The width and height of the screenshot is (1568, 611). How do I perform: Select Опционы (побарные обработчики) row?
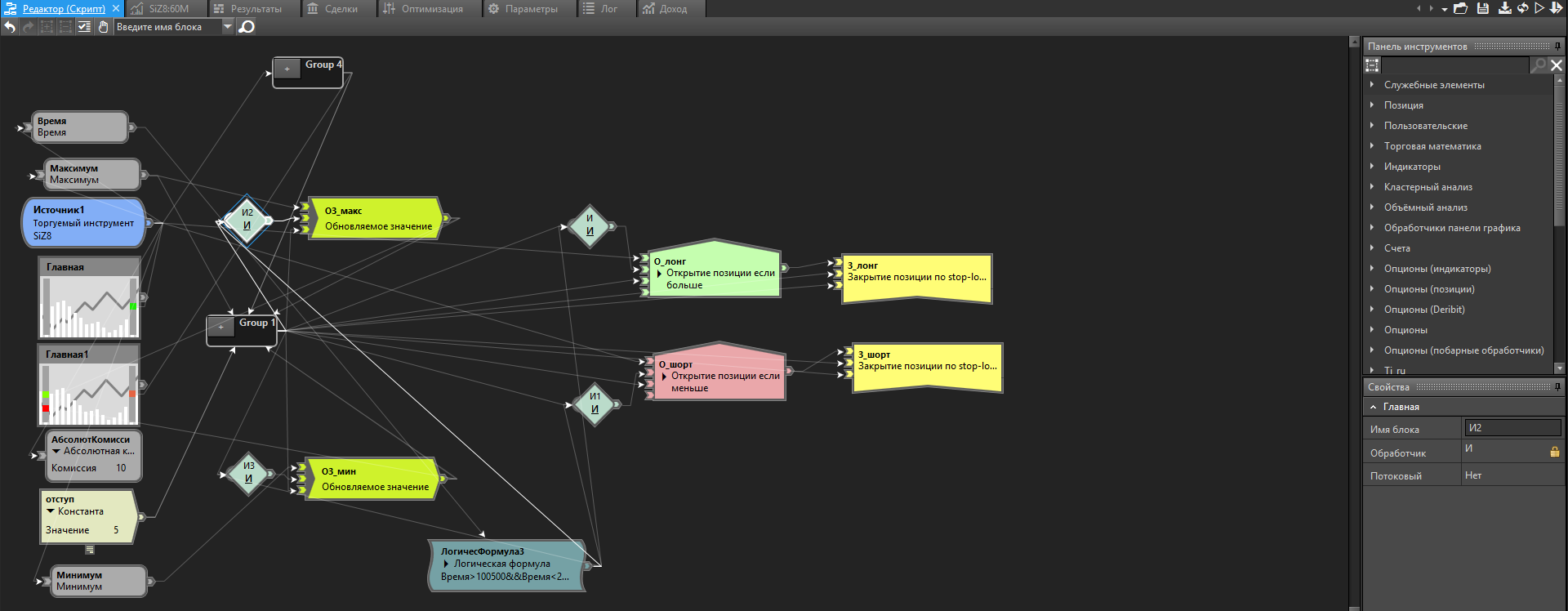[1459, 350]
